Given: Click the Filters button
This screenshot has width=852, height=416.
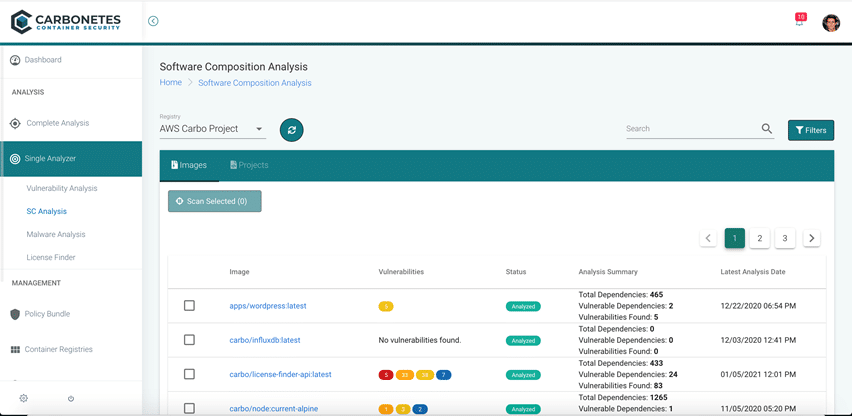Looking at the screenshot, I should pos(810,130).
